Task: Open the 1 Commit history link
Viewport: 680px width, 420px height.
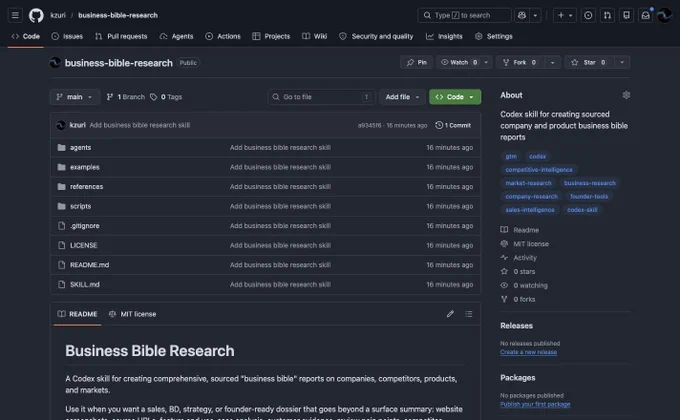Action: [453, 125]
